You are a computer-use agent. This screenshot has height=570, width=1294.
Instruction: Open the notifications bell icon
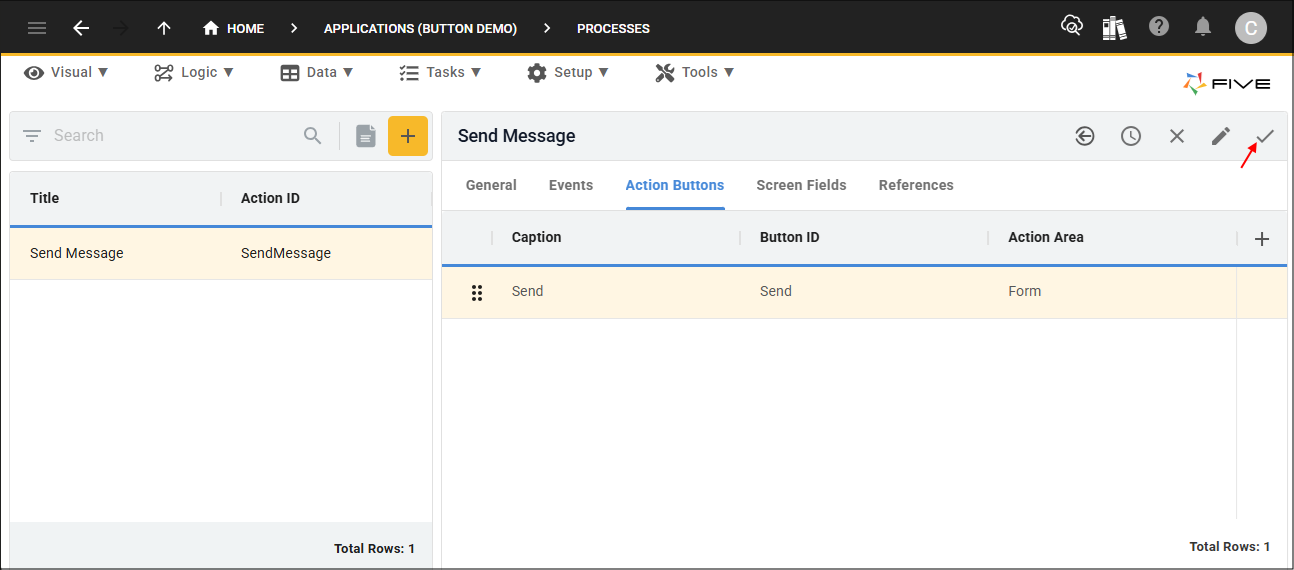(x=1204, y=27)
